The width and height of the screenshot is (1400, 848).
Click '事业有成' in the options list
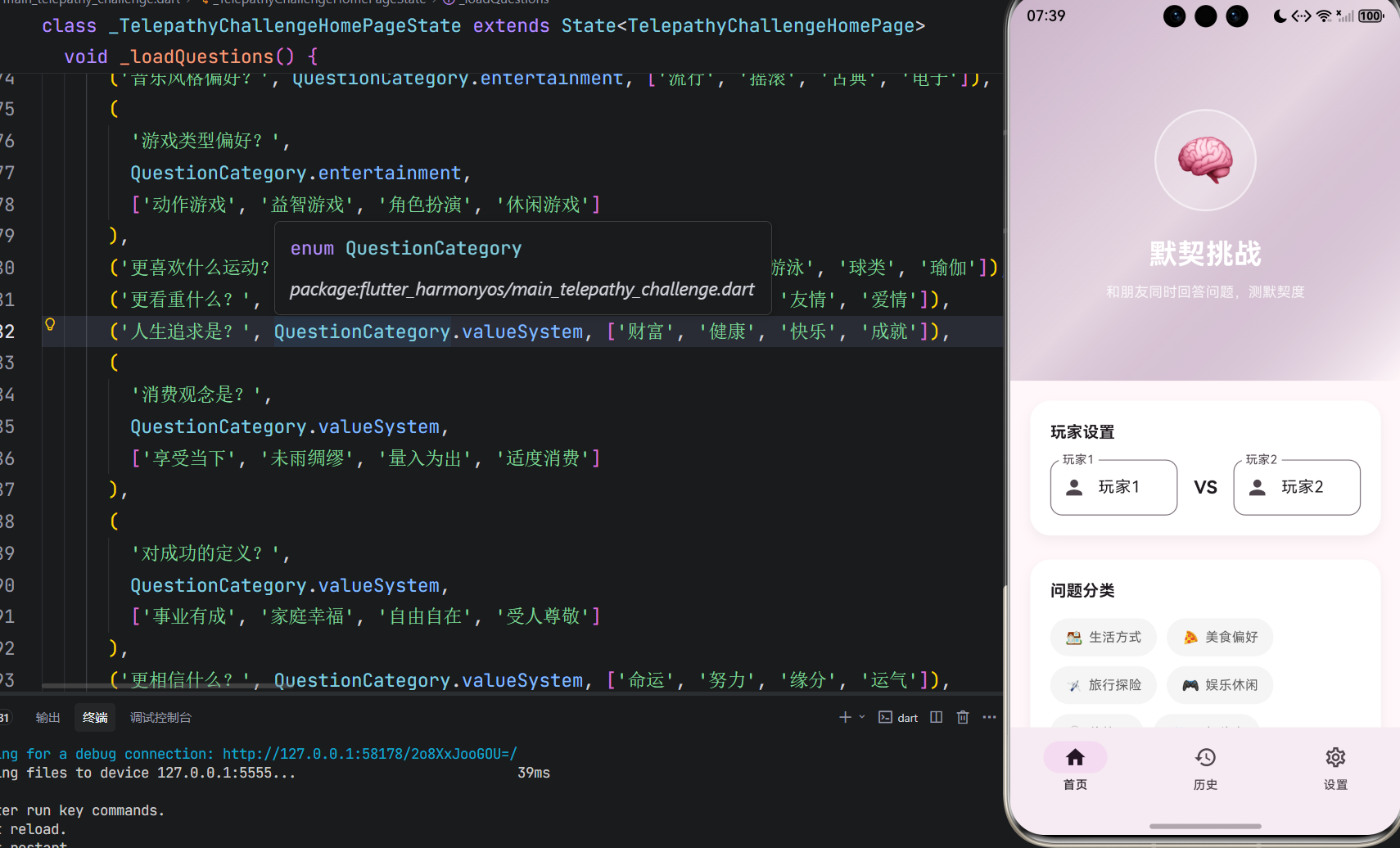click(189, 616)
